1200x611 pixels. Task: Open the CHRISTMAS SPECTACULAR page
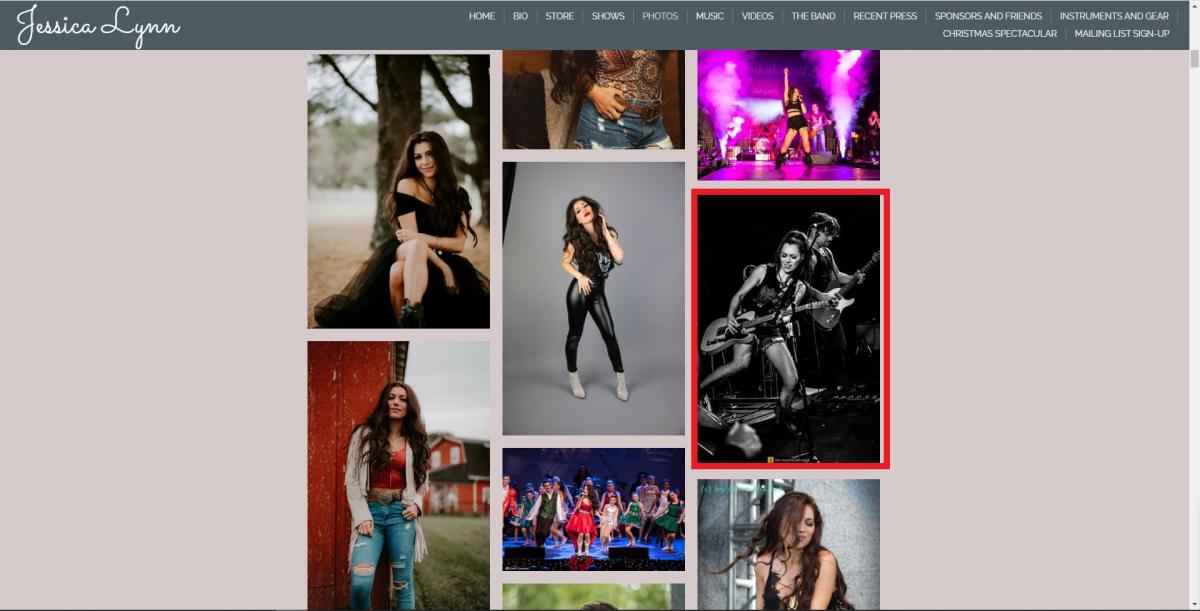(x=999, y=34)
